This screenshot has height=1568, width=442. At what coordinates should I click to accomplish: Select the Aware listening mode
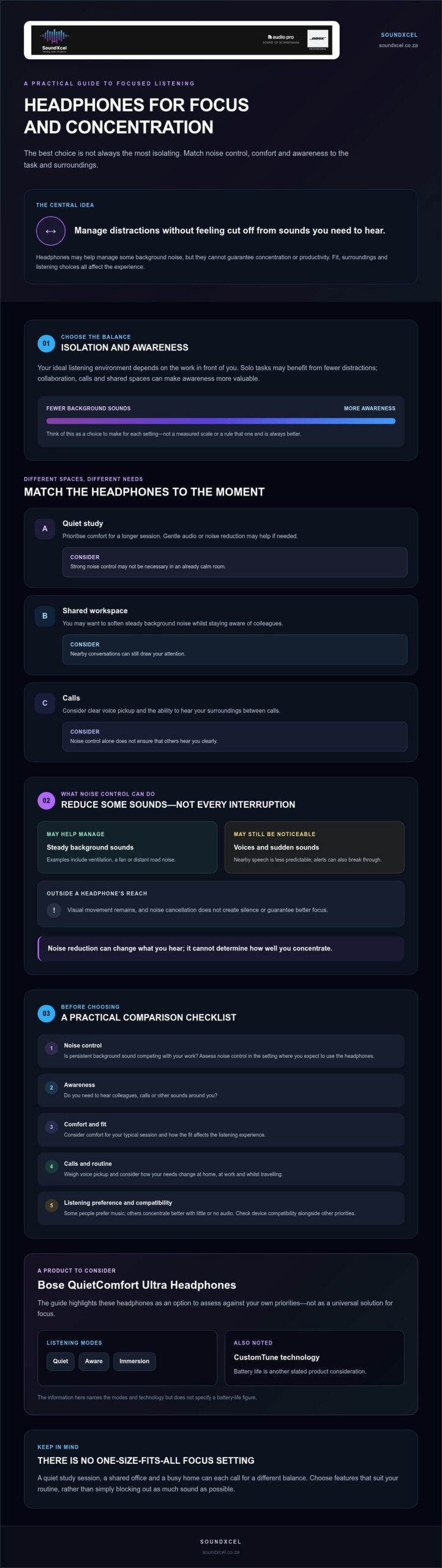pyautogui.click(x=94, y=1361)
